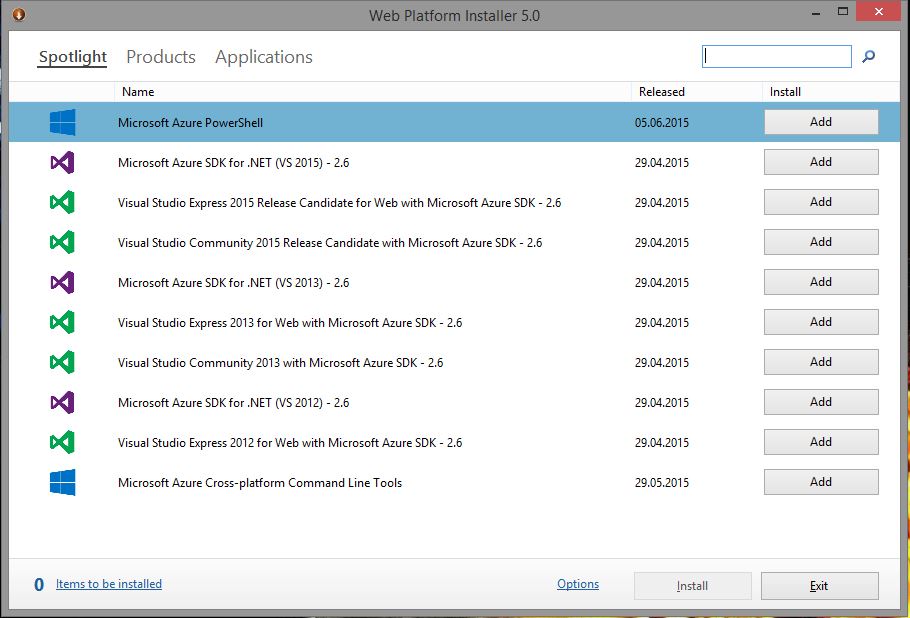Click the green icon for Visual Studio Community 2013
This screenshot has width=910, height=618.
[x=63, y=363]
